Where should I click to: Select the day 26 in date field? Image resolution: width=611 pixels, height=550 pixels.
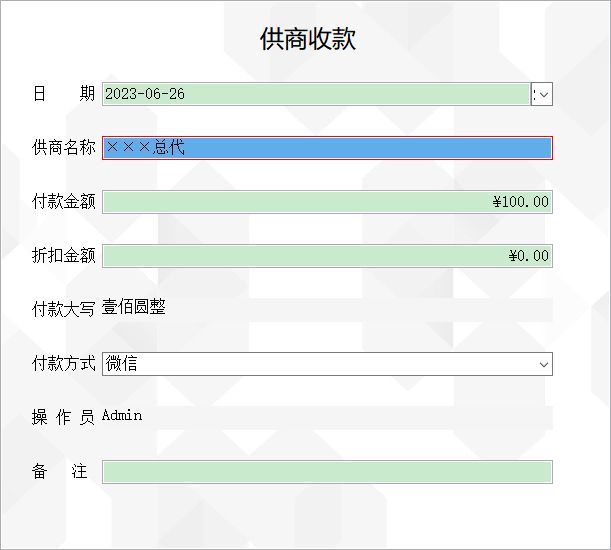click(177, 94)
